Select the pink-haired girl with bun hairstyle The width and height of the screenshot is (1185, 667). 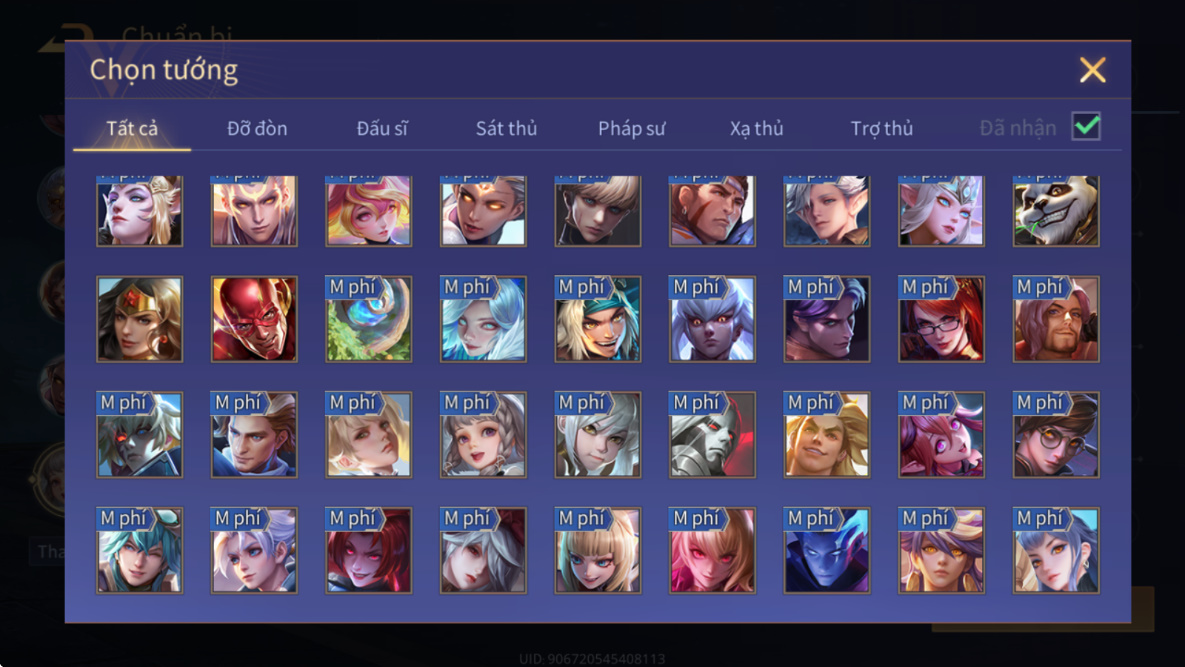pos(941,434)
